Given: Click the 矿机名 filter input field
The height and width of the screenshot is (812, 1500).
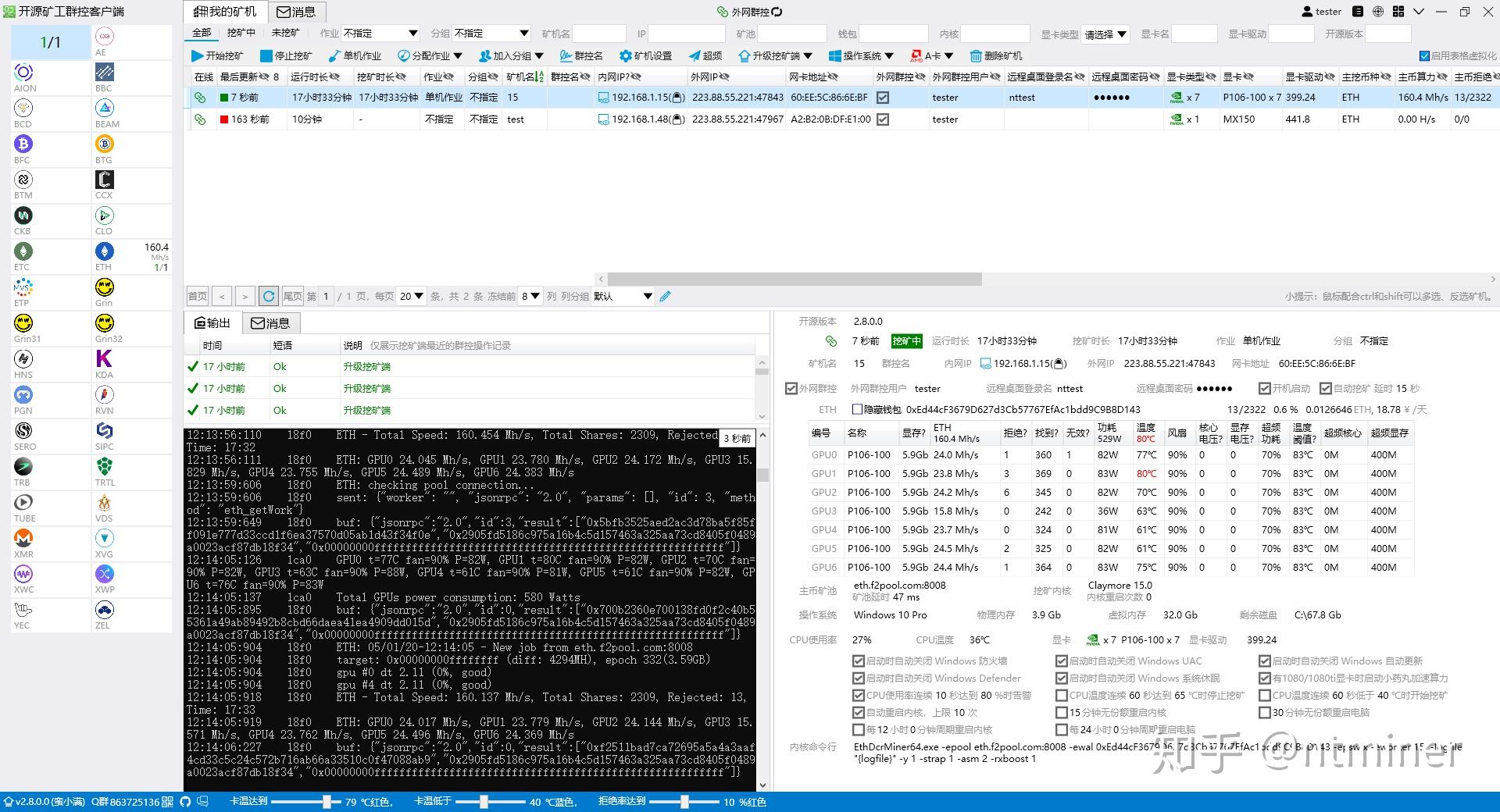Looking at the screenshot, I should [x=599, y=34].
